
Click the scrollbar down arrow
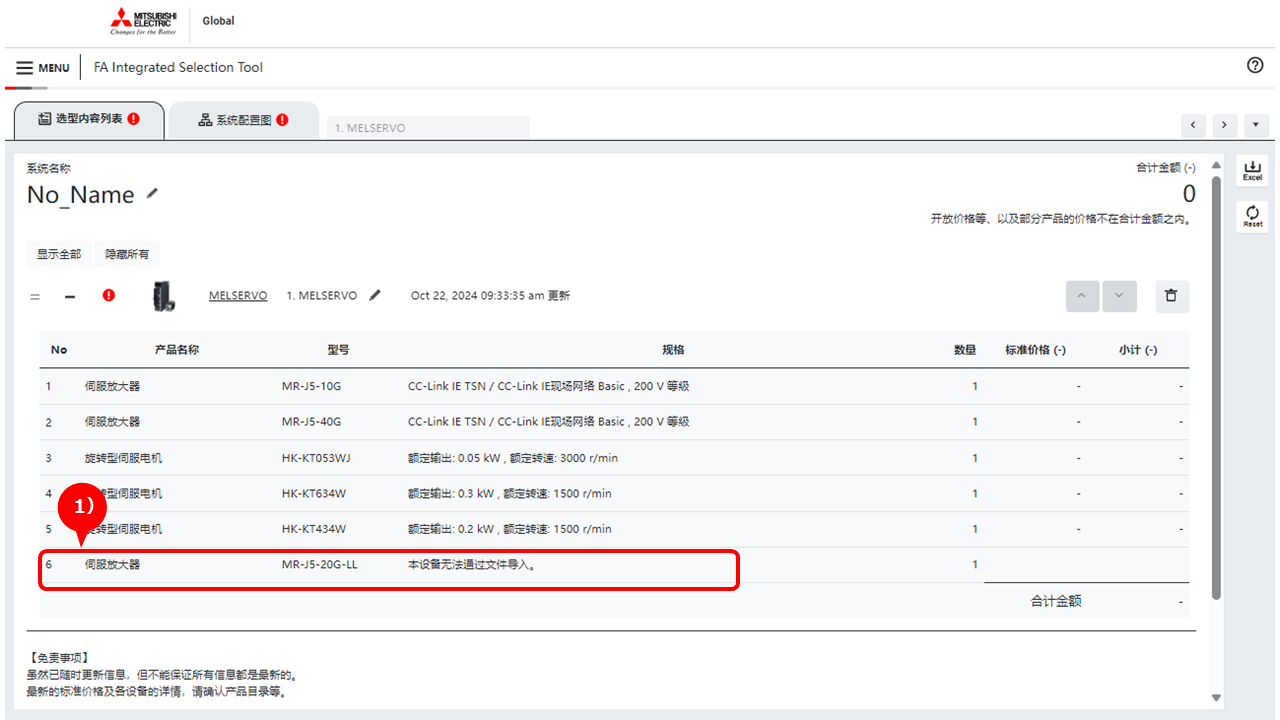(x=1216, y=697)
